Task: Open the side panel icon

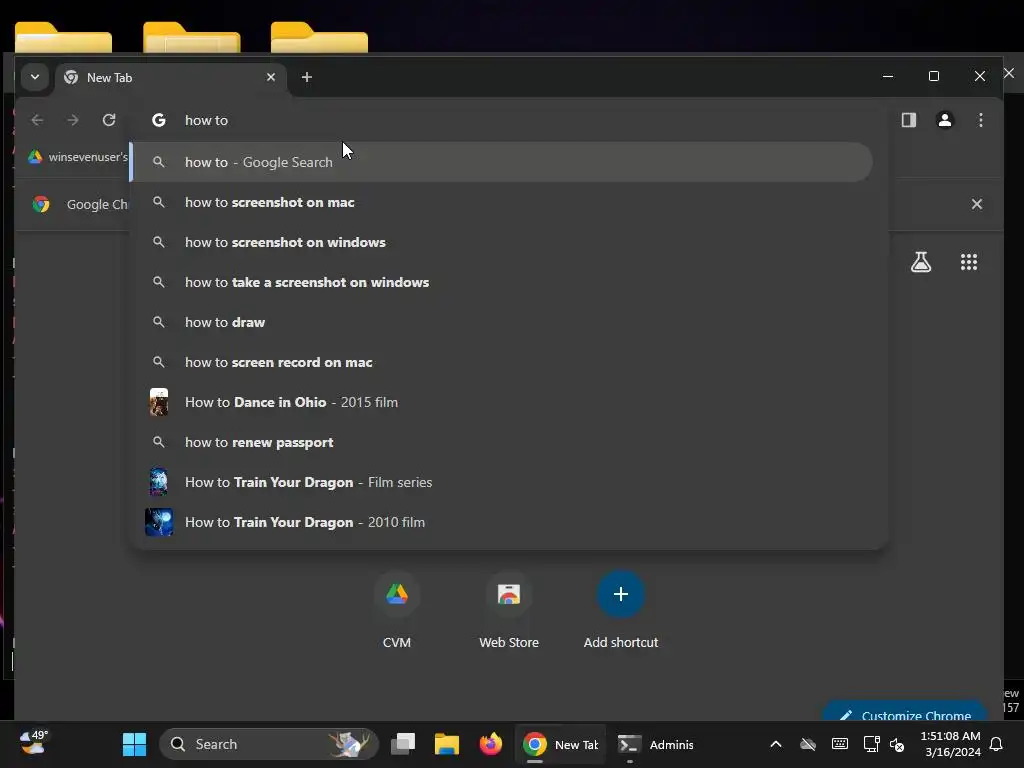Action: point(908,120)
